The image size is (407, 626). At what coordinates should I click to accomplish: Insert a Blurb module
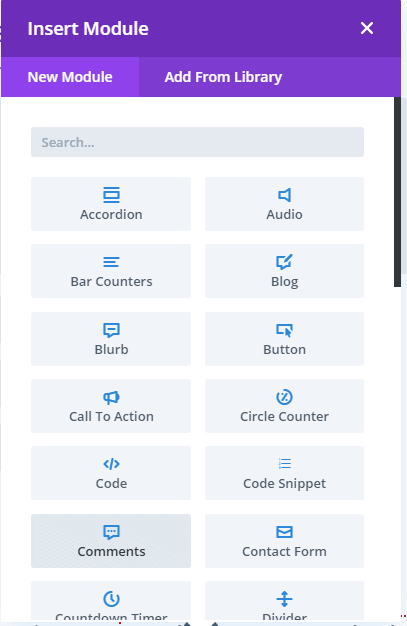[x=111, y=339]
